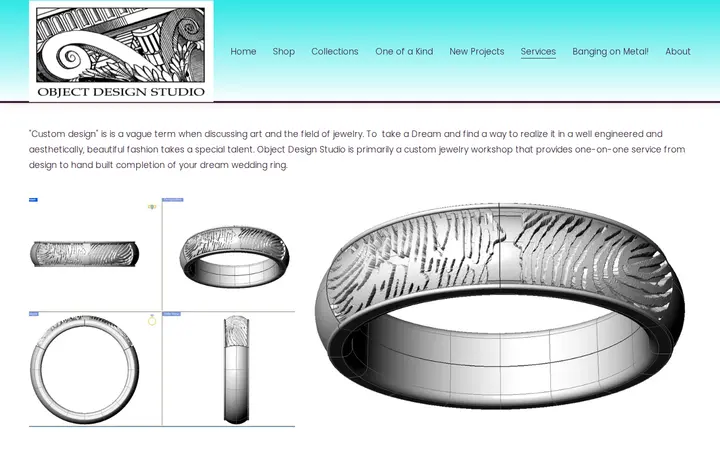
Task: Click the blue label of the side-view viewport
Action: [x=172, y=314]
